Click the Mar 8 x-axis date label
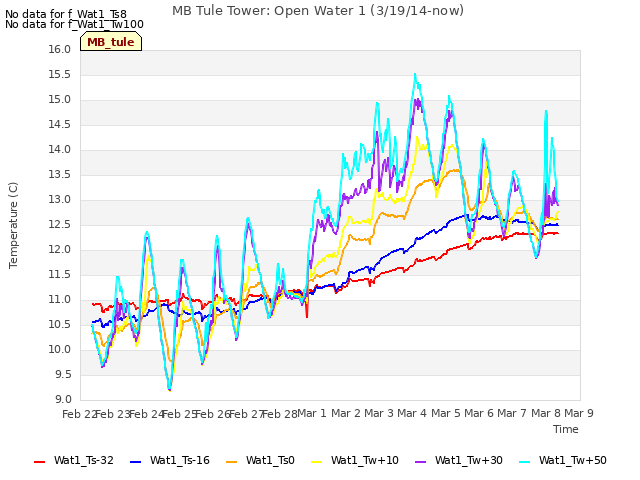Image resolution: width=640 pixels, height=480 pixels. click(546, 413)
